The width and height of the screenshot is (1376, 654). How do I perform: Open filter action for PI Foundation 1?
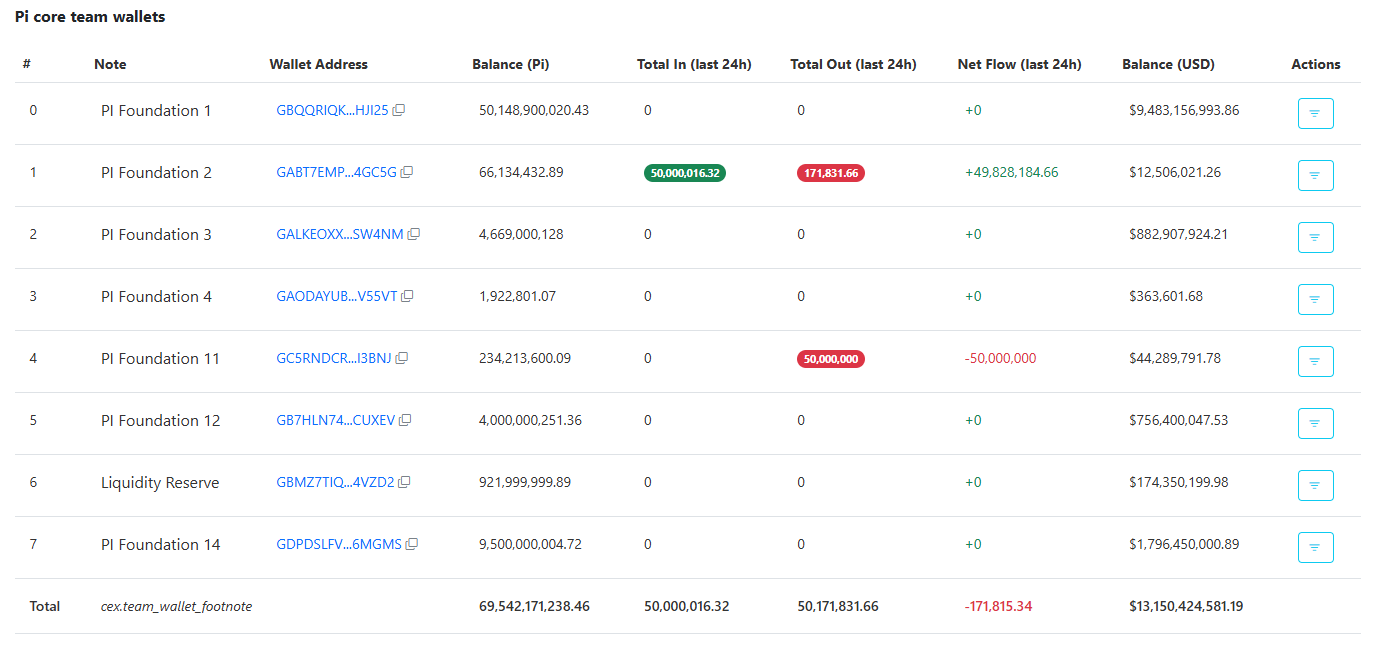[1315, 114]
